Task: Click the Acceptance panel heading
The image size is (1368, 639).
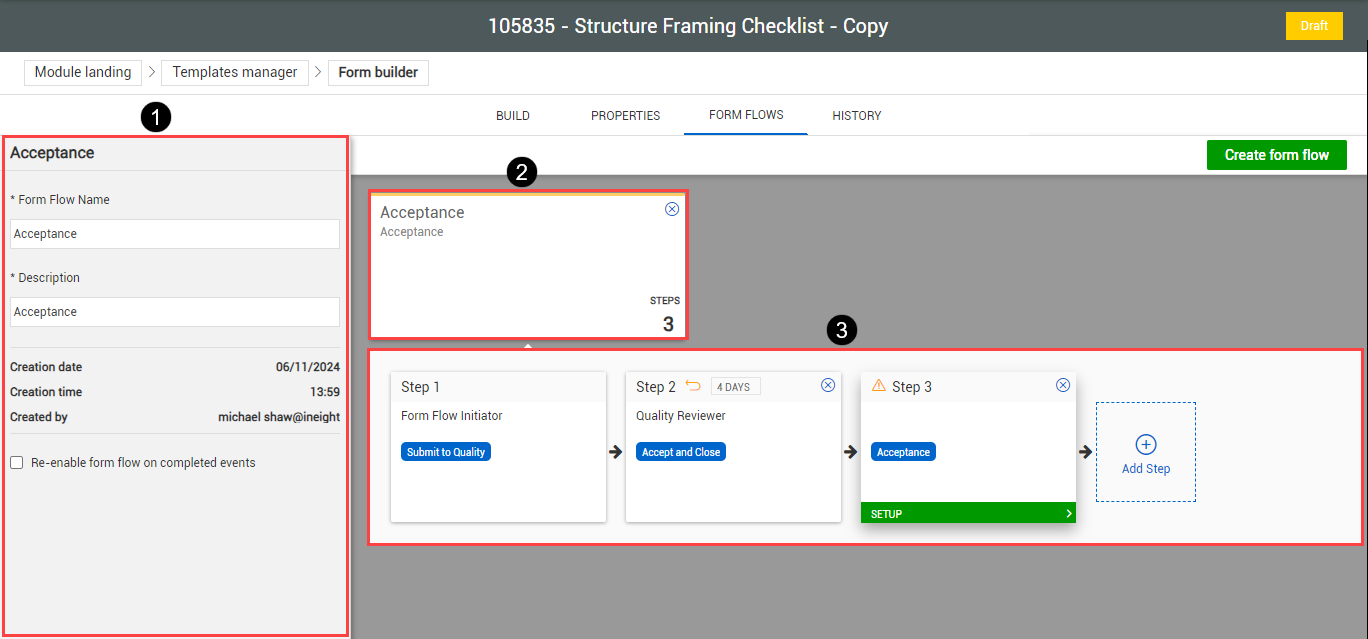Action: 52,153
